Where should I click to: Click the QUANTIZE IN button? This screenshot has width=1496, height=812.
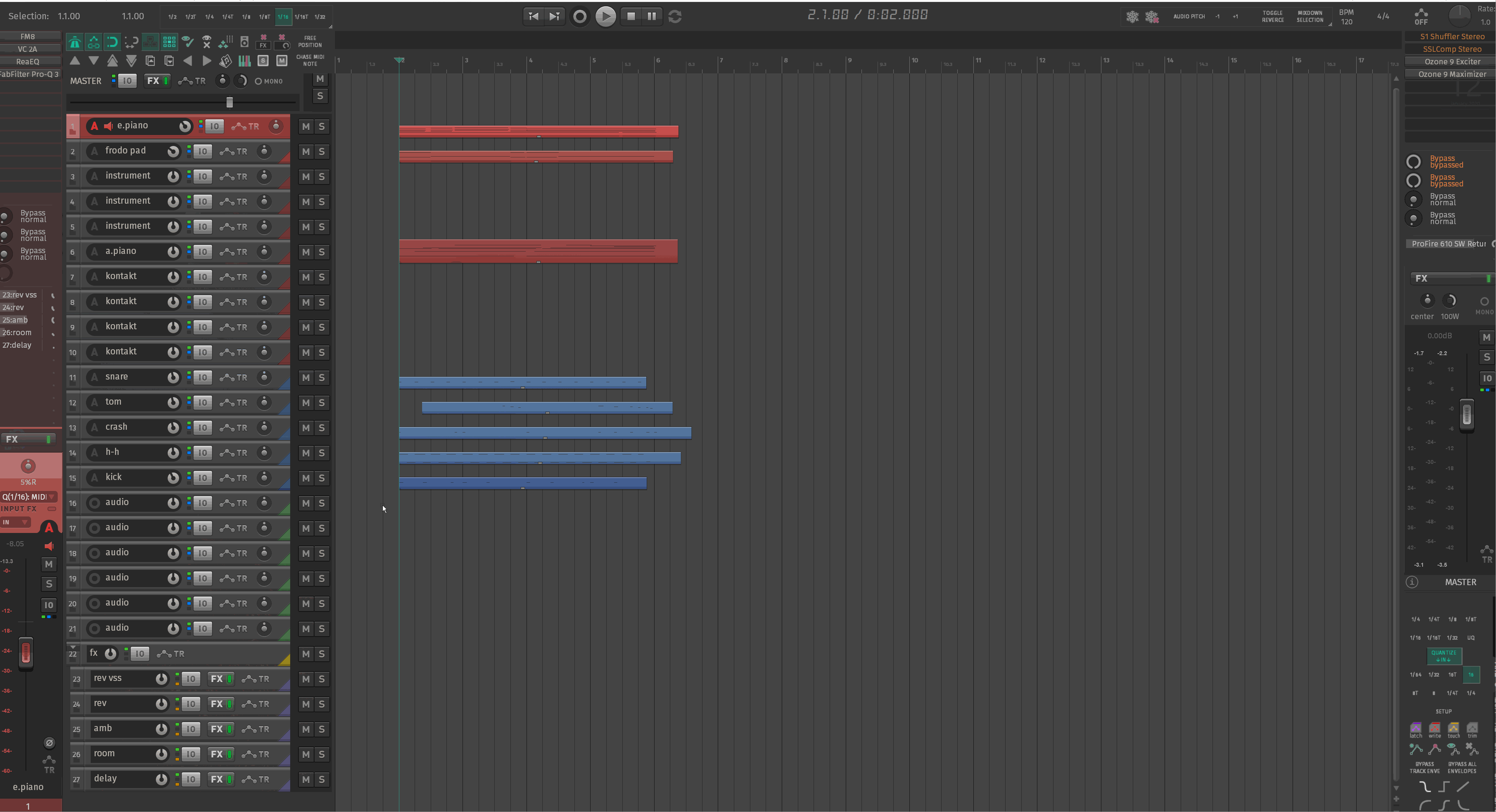click(x=1444, y=656)
